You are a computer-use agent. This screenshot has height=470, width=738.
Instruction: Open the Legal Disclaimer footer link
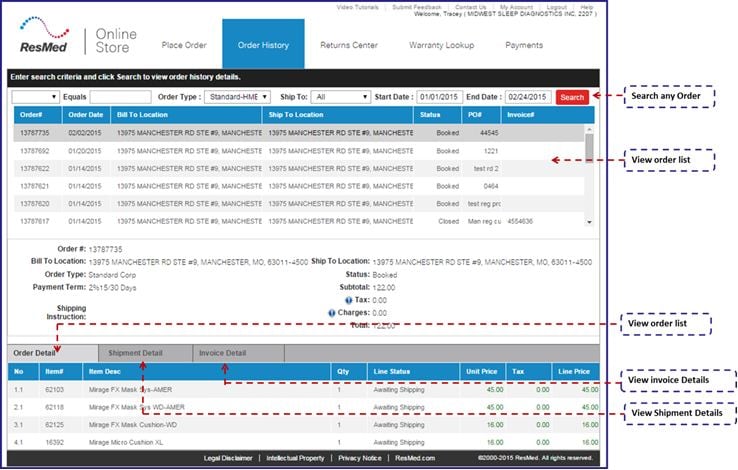(x=228, y=458)
